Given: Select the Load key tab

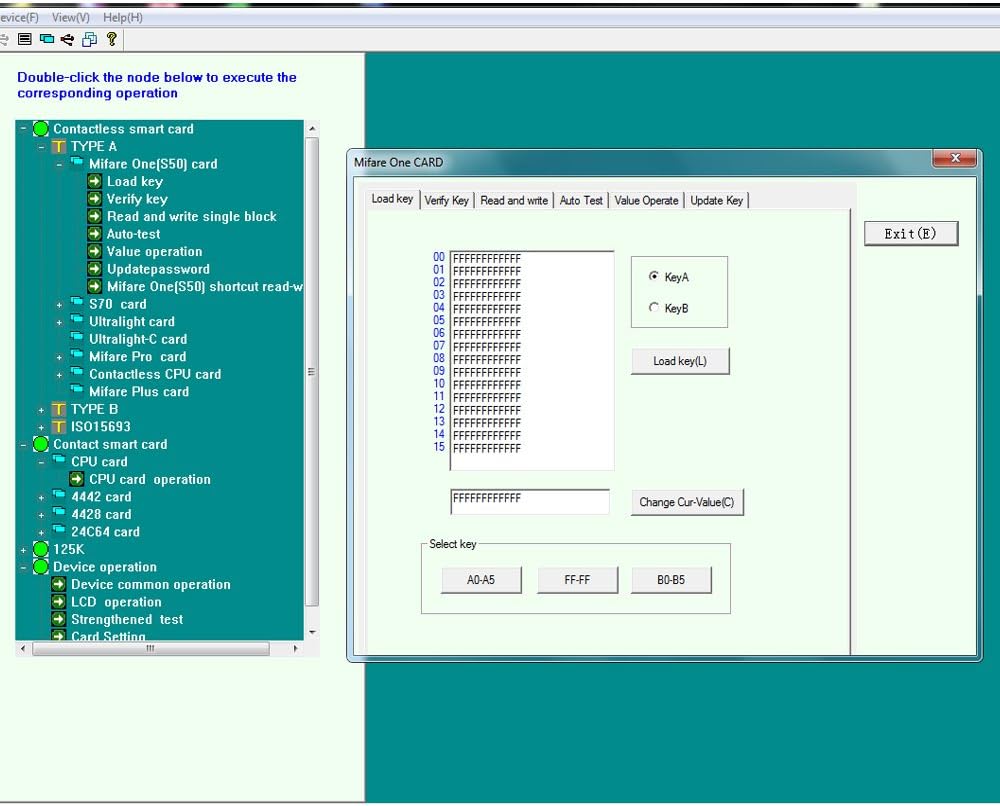Looking at the screenshot, I should pyautogui.click(x=392, y=199).
